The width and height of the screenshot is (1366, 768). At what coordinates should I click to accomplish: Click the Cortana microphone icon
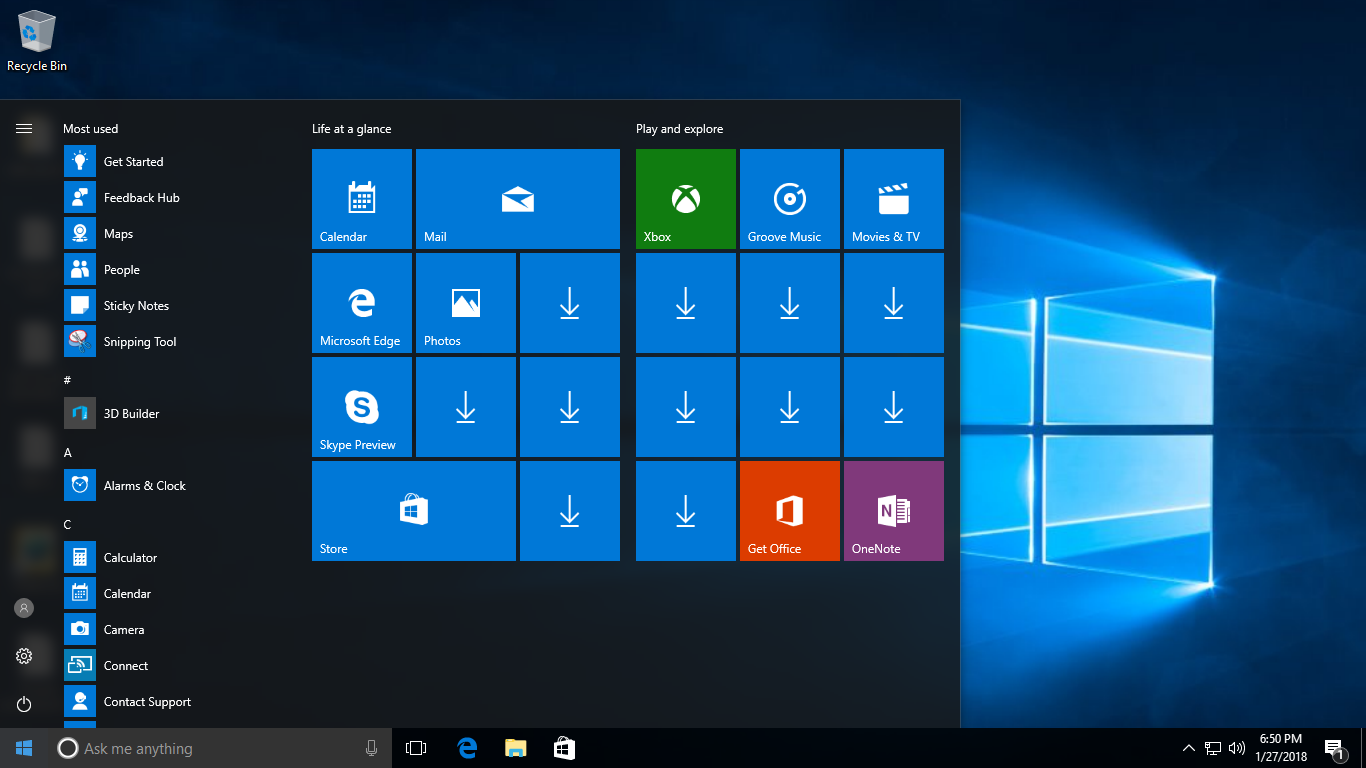click(x=371, y=748)
